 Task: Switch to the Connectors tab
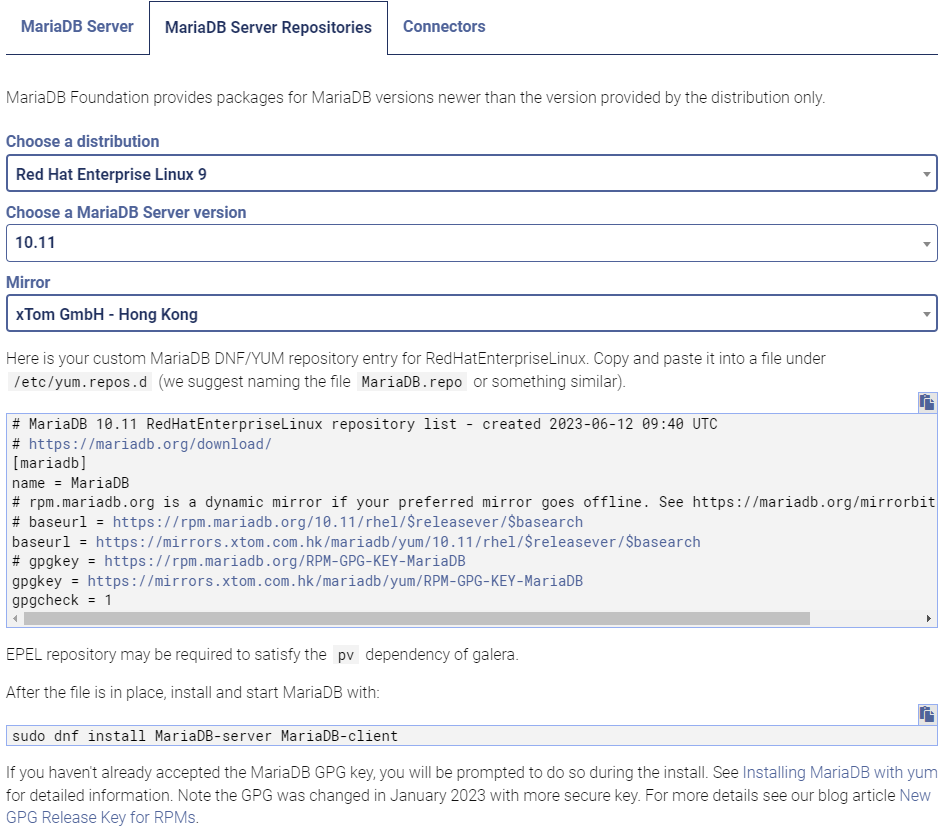tap(444, 27)
